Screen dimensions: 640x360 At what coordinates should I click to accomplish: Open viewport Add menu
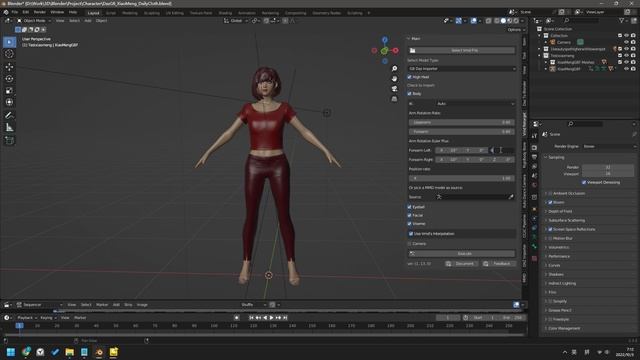click(x=88, y=20)
